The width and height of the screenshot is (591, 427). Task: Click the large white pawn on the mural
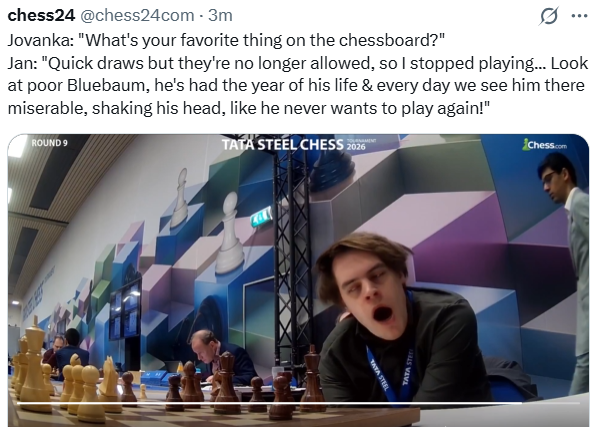tap(230, 233)
